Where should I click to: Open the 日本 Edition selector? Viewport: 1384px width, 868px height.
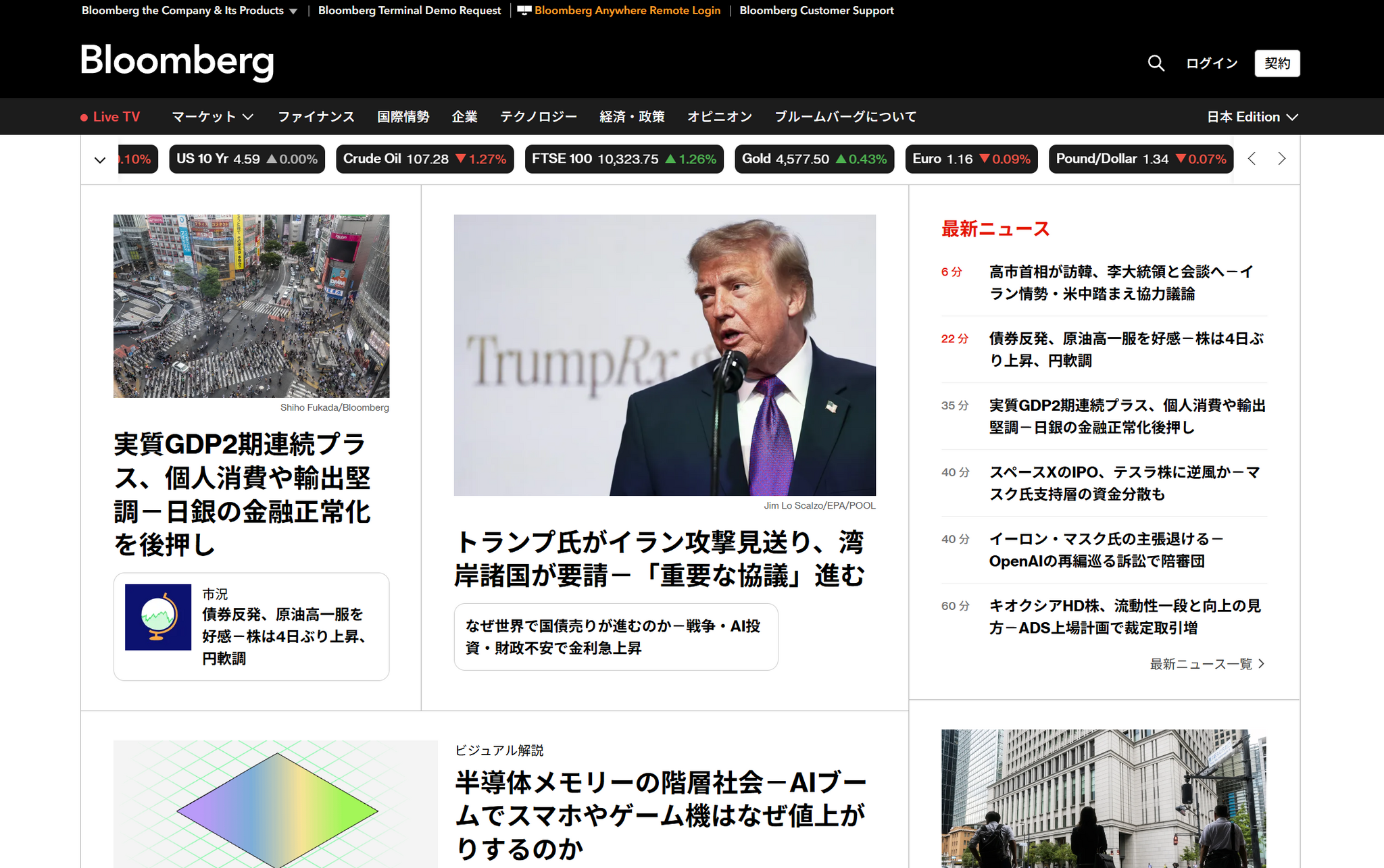point(1253,117)
